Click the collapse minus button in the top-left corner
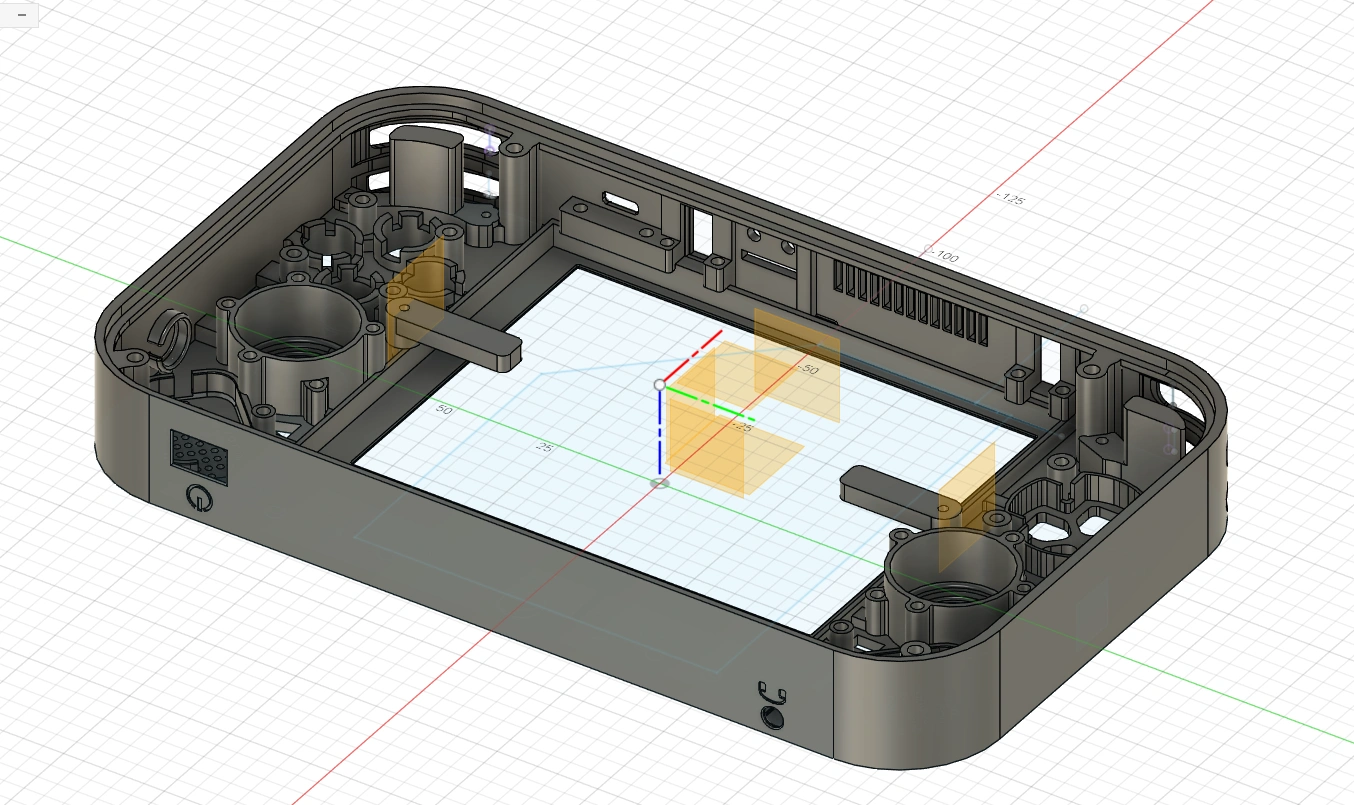The width and height of the screenshot is (1354, 805). coord(21,14)
